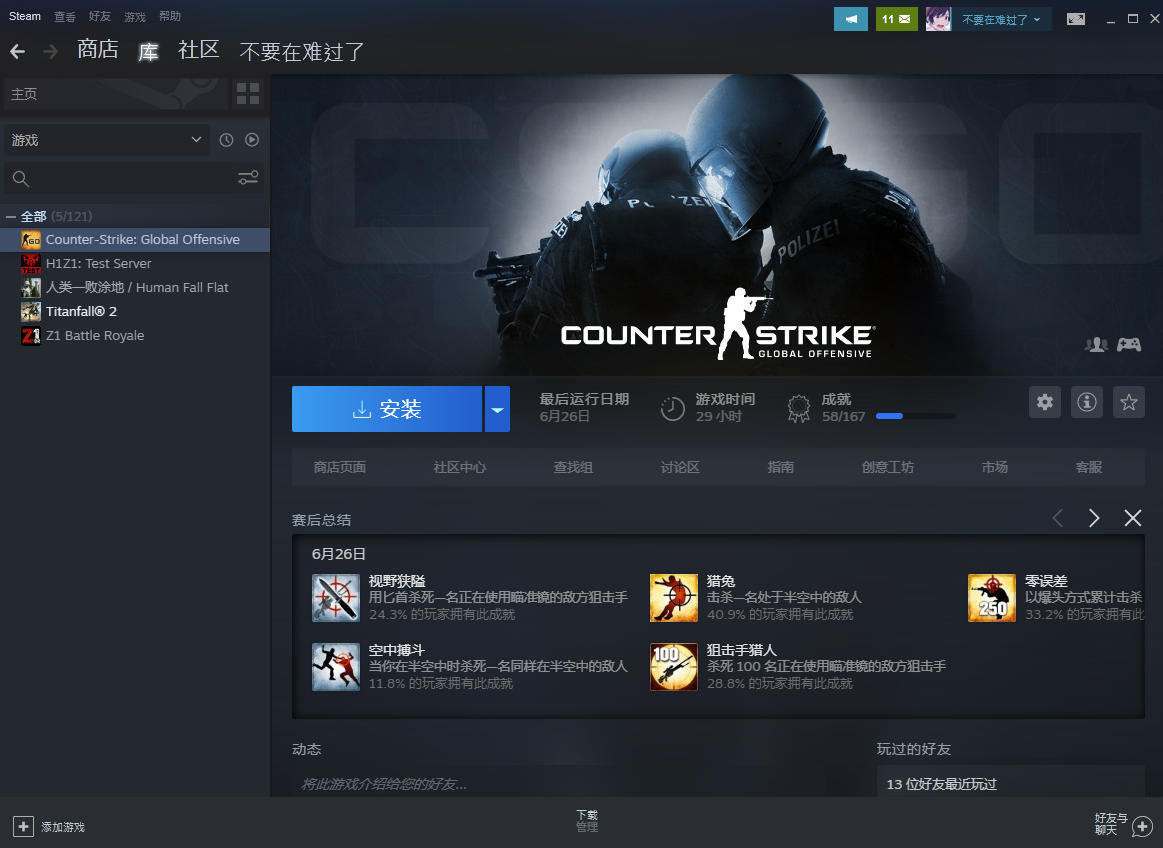This screenshot has width=1163, height=848.
Task: Open the 讨论区 link
Action: 680,467
